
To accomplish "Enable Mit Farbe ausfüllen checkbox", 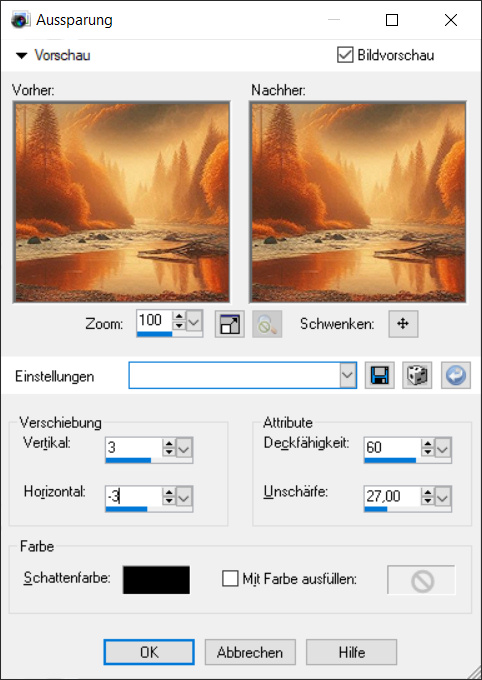I will pyautogui.click(x=230, y=579).
